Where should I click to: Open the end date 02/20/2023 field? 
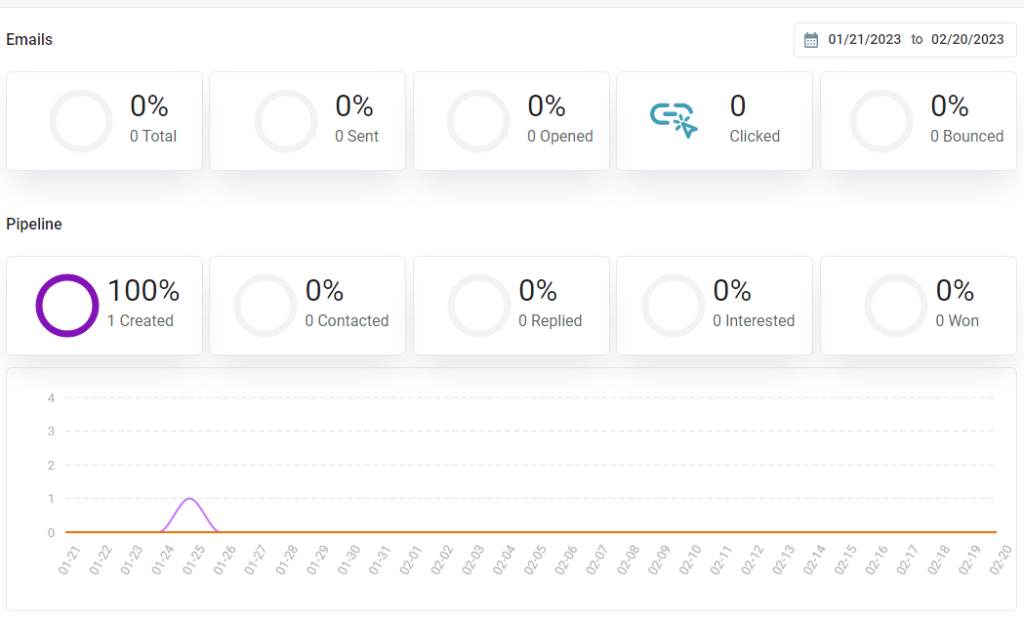[967, 39]
